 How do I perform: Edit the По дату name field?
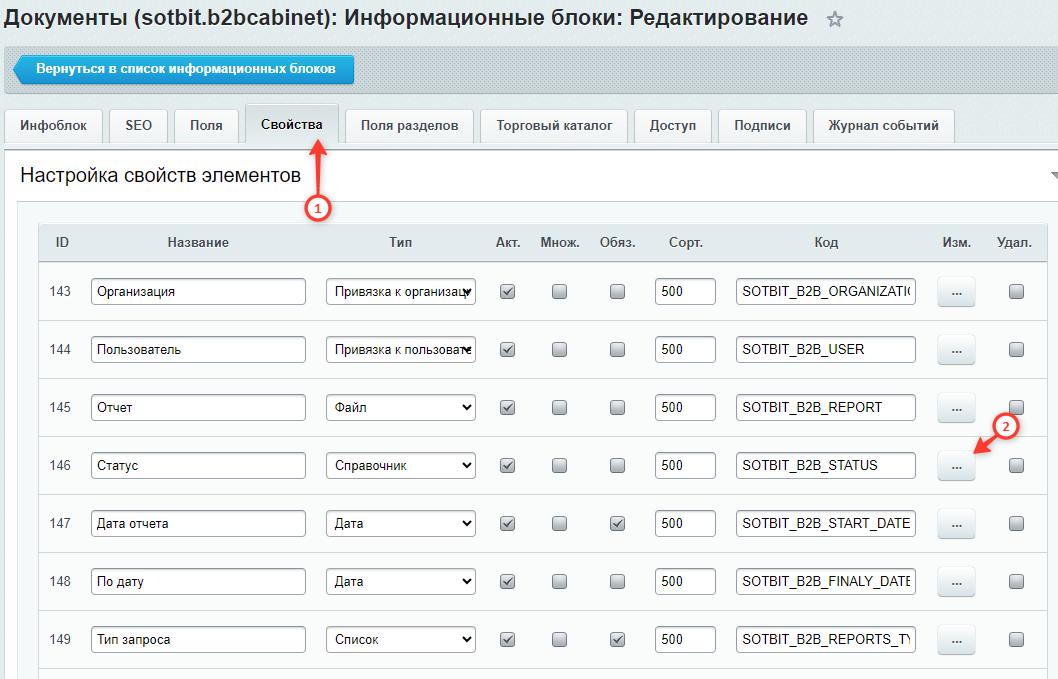click(198, 582)
